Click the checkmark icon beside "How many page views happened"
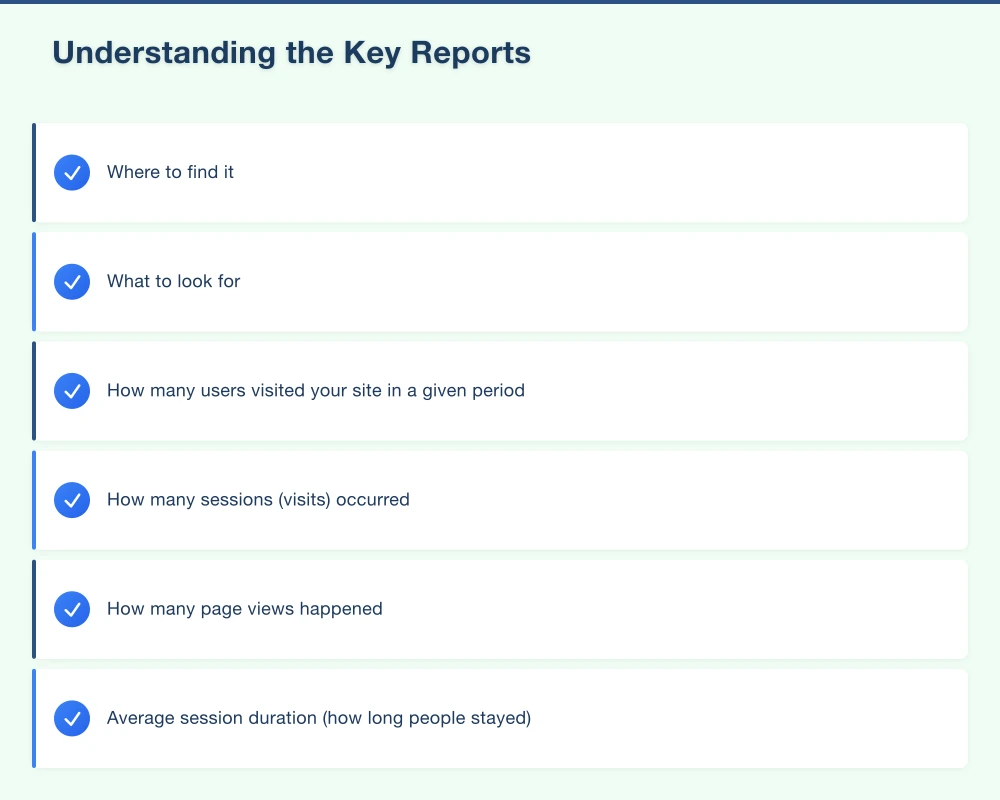Screen dimensions: 1000x800 pos(71,608)
